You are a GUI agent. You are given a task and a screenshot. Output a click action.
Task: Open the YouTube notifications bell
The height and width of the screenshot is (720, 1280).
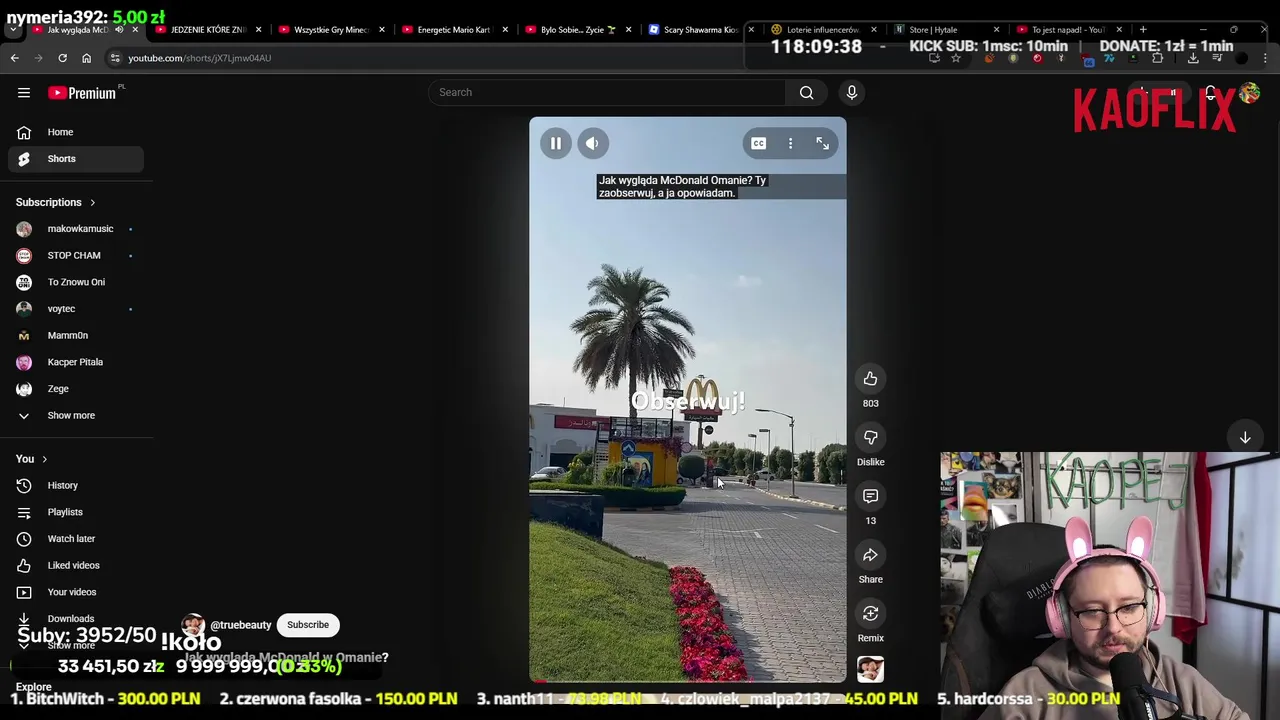point(1210,93)
